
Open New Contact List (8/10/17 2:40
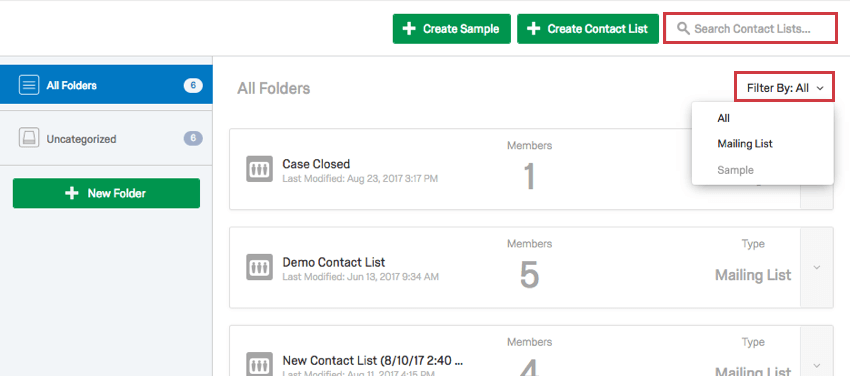pos(372,360)
